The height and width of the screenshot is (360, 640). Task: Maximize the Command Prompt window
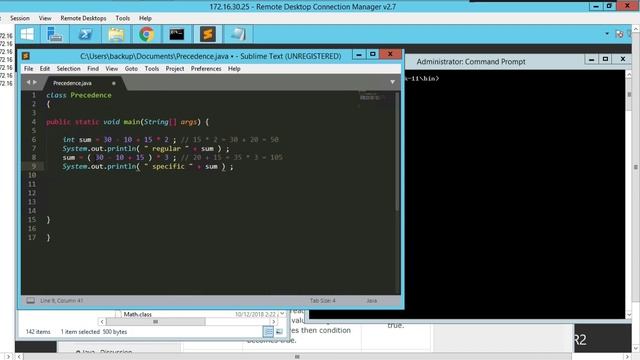point(605,60)
